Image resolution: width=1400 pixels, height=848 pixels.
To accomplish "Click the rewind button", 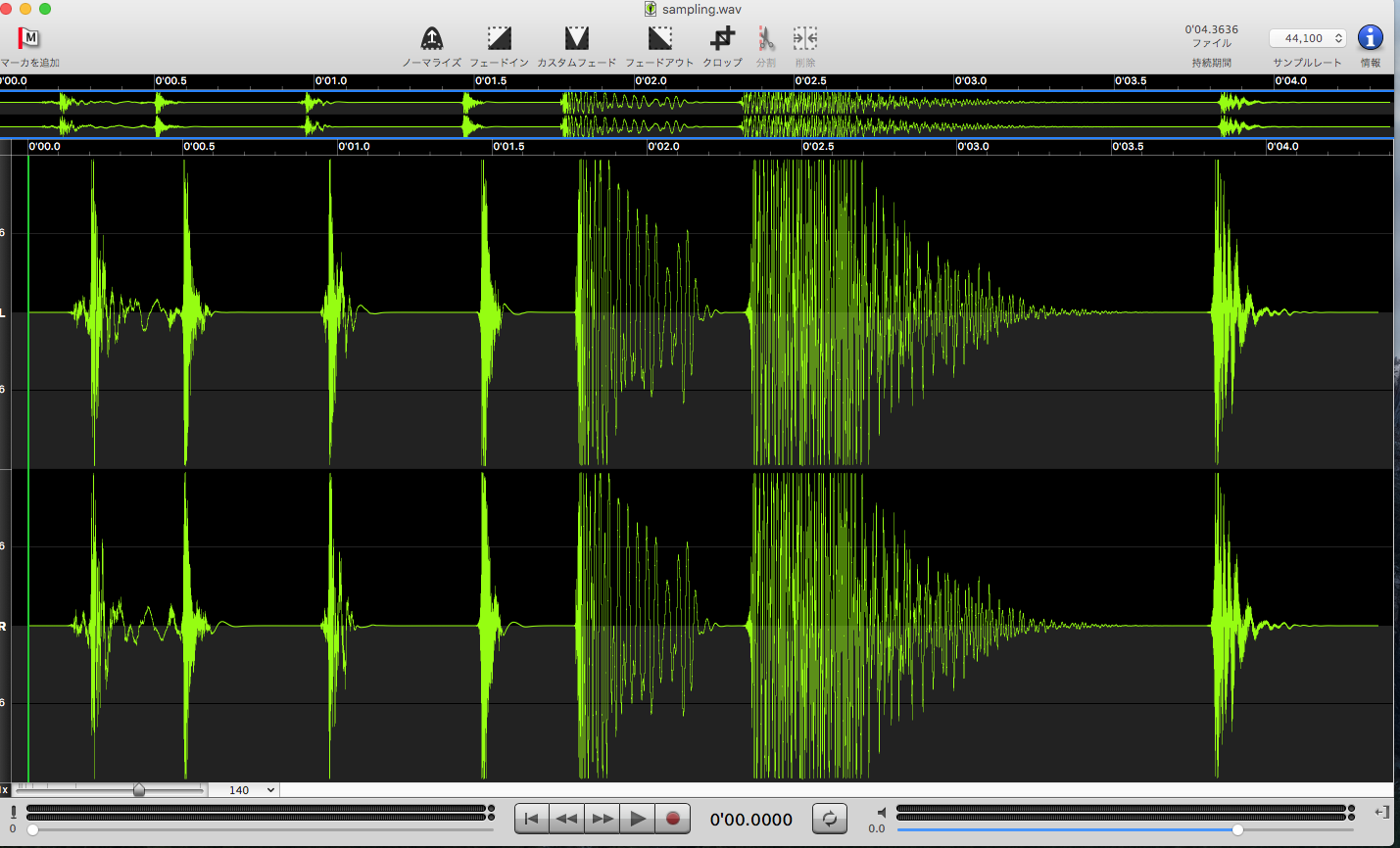I will [566, 819].
